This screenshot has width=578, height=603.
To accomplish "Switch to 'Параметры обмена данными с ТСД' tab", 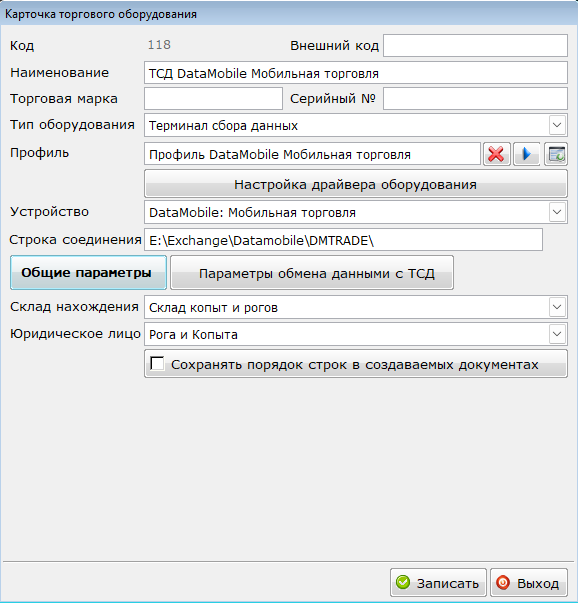I will tap(312, 273).
